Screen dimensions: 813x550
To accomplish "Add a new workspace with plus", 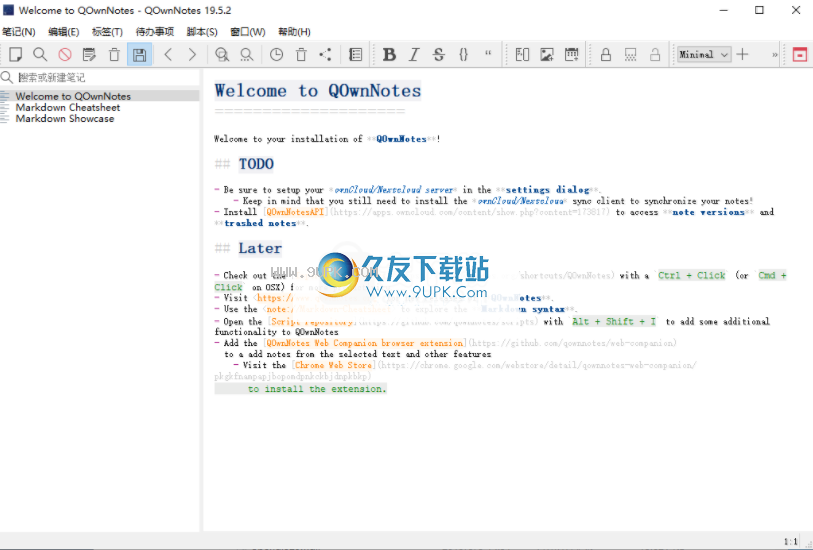I will click(742, 54).
